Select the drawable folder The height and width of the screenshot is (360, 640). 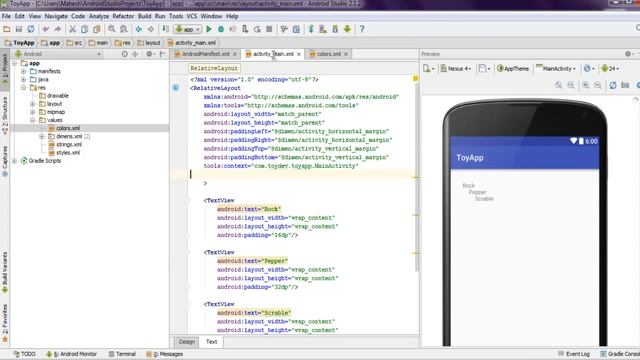(58, 96)
